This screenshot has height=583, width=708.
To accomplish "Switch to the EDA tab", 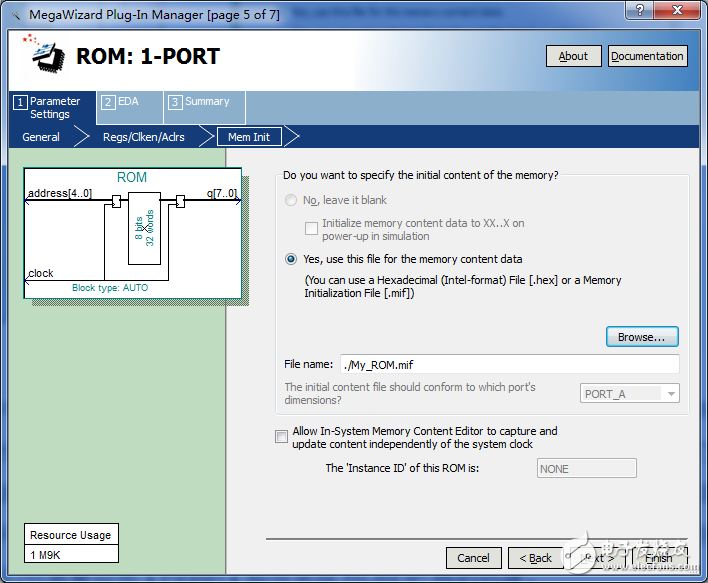I will click(130, 107).
